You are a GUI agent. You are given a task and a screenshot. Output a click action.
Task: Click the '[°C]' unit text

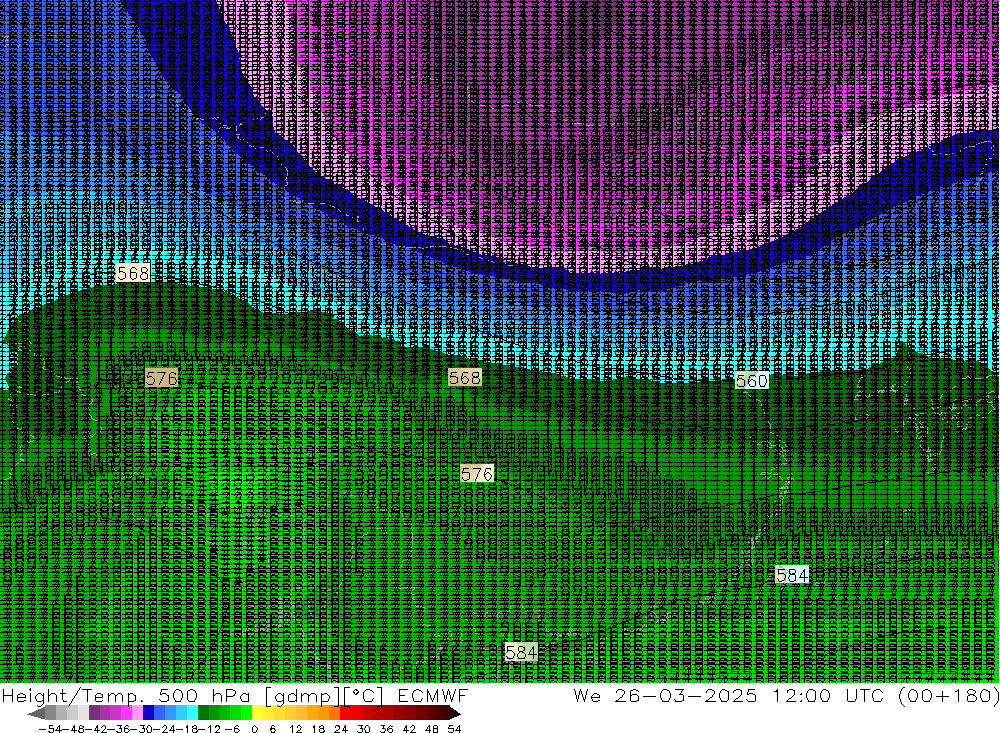click(363, 695)
